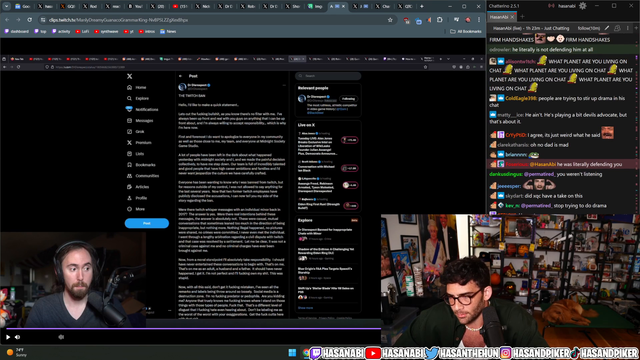
Task: Open the synthwave bookmark
Action: 106,31
